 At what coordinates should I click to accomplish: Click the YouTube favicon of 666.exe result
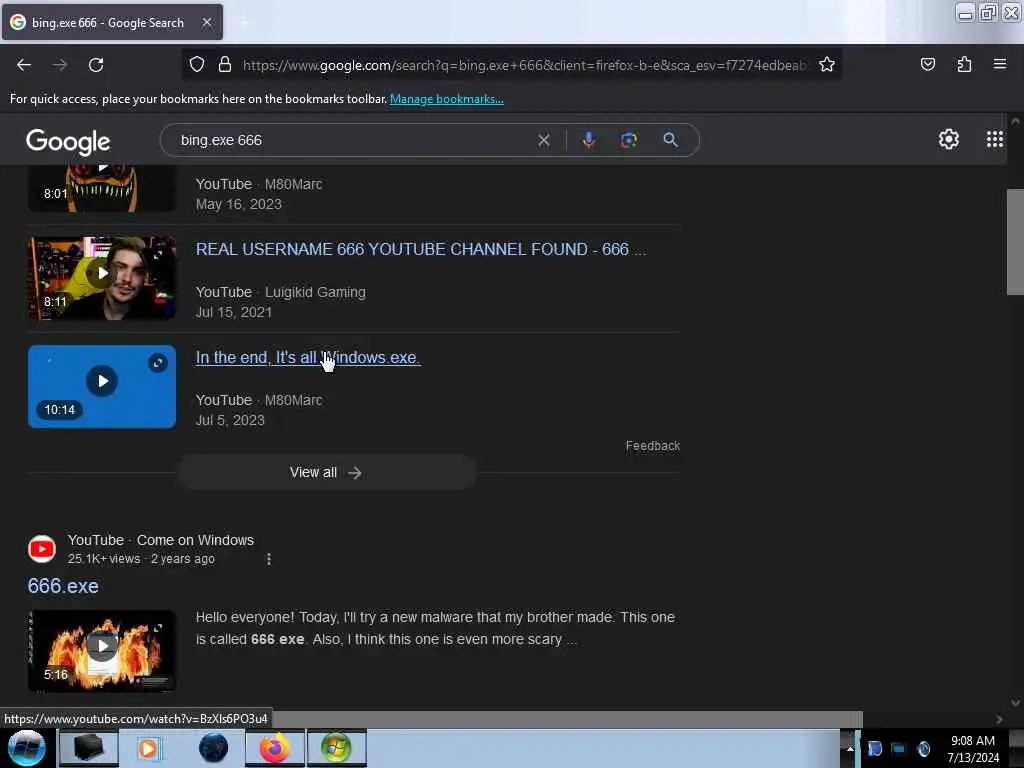point(42,549)
